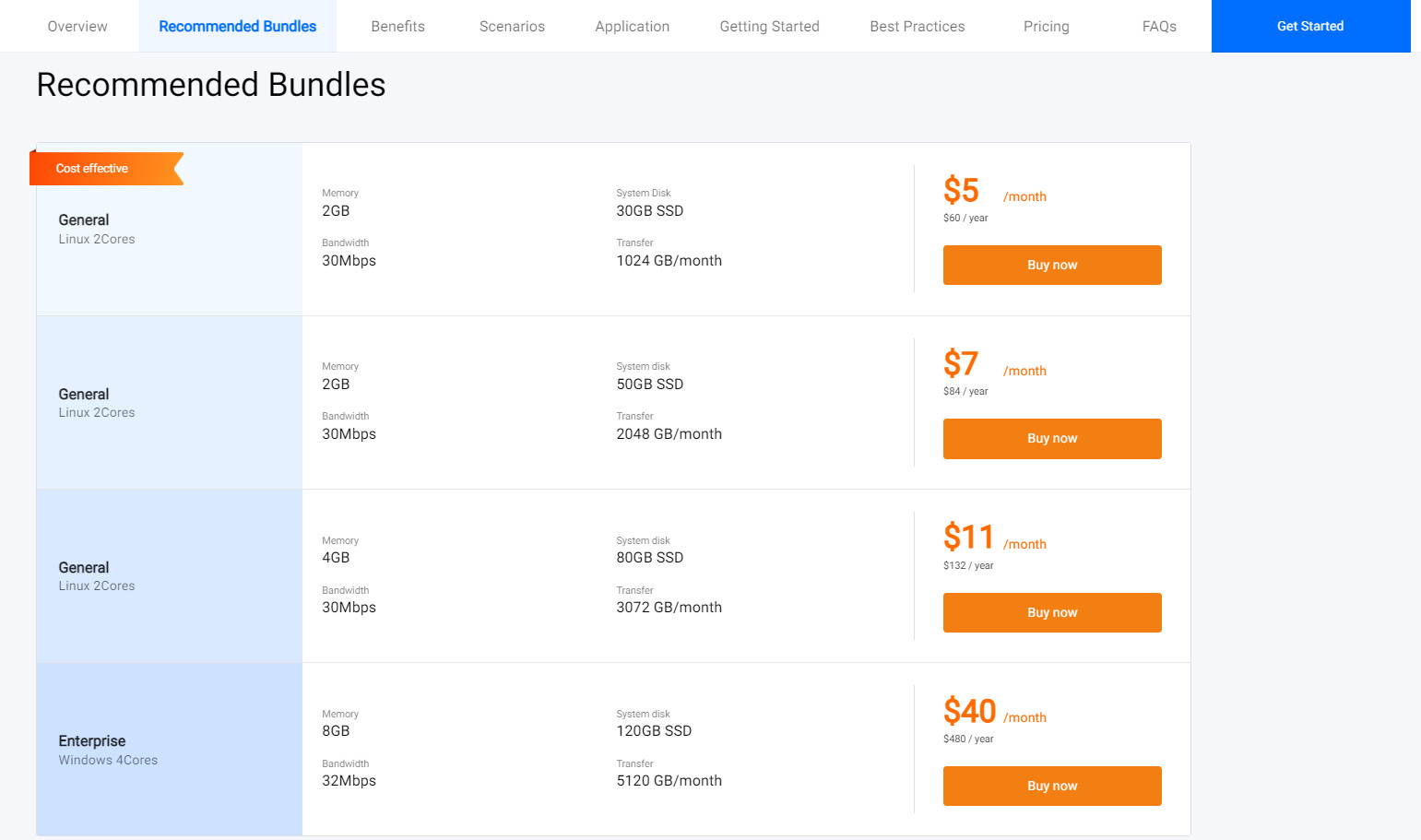The width and height of the screenshot is (1421, 840).
Task: Select the General 2GB 30GB SSD bundle card
Action: click(x=169, y=230)
